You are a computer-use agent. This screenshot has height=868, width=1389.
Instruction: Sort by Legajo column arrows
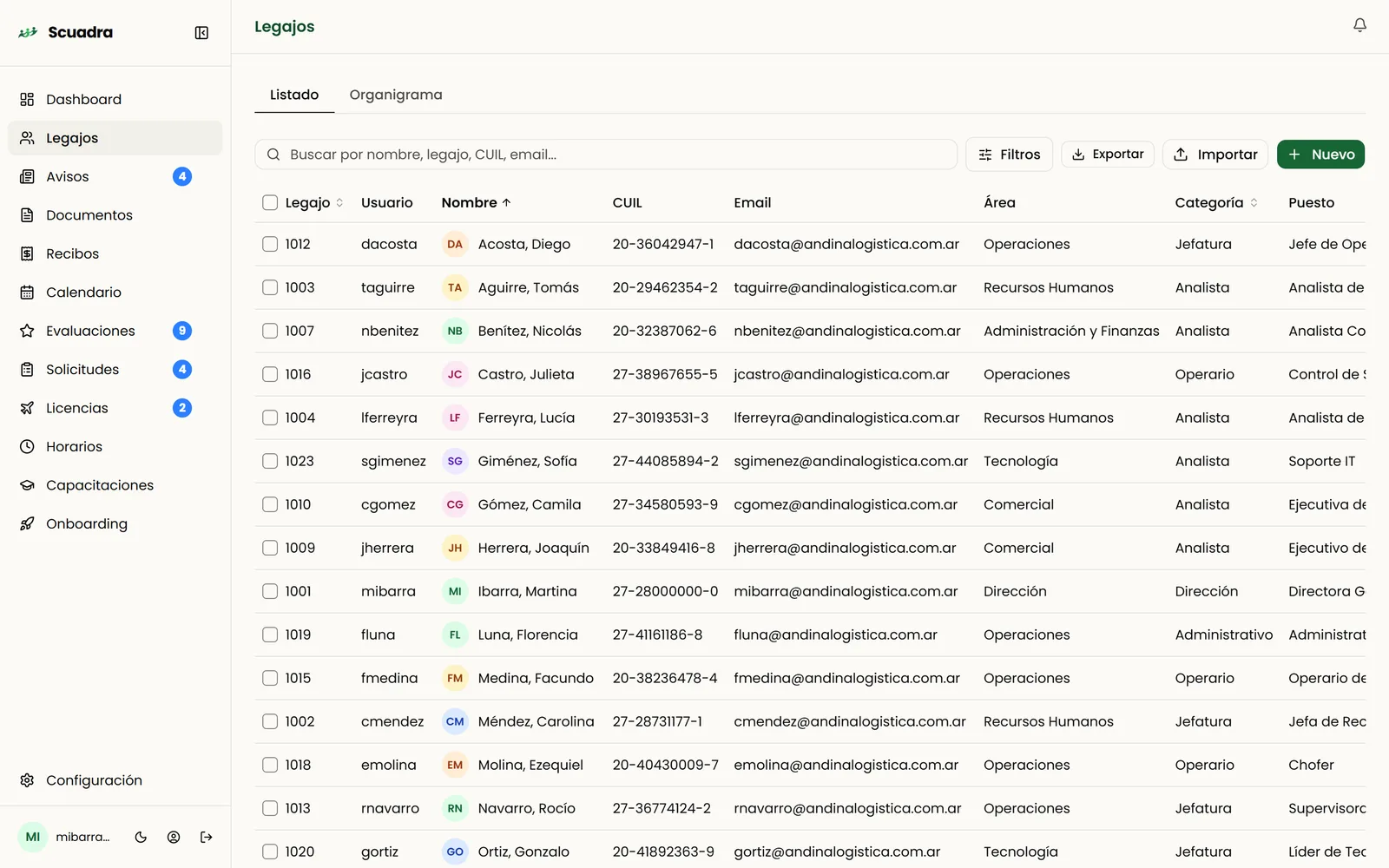tap(339, 202)
